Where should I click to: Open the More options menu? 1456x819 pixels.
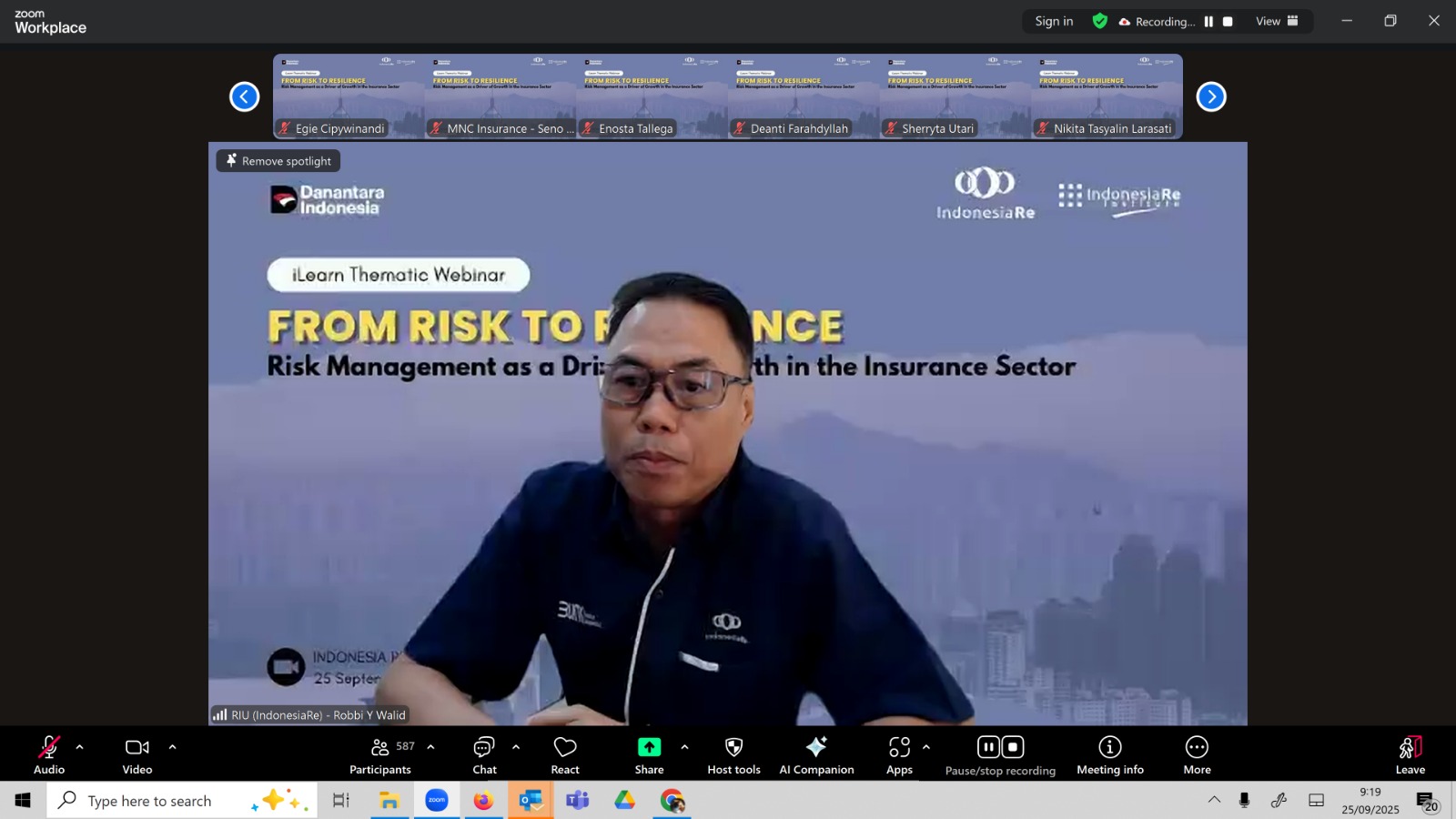click(x=1197, y=755)
